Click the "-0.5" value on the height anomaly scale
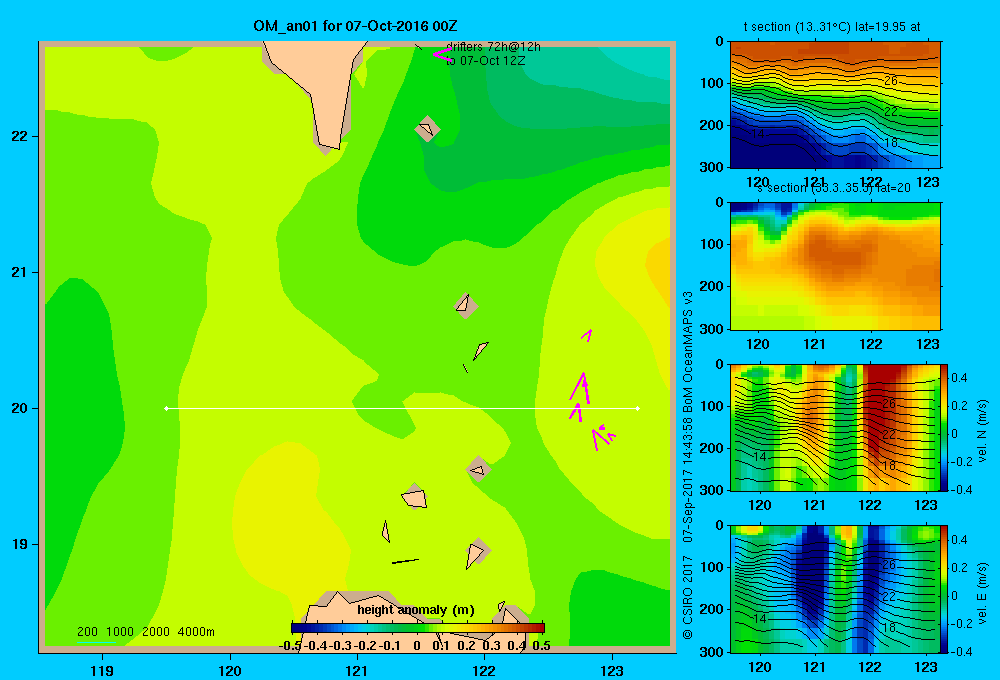The image size is (1000, 680). pos(290,646)
